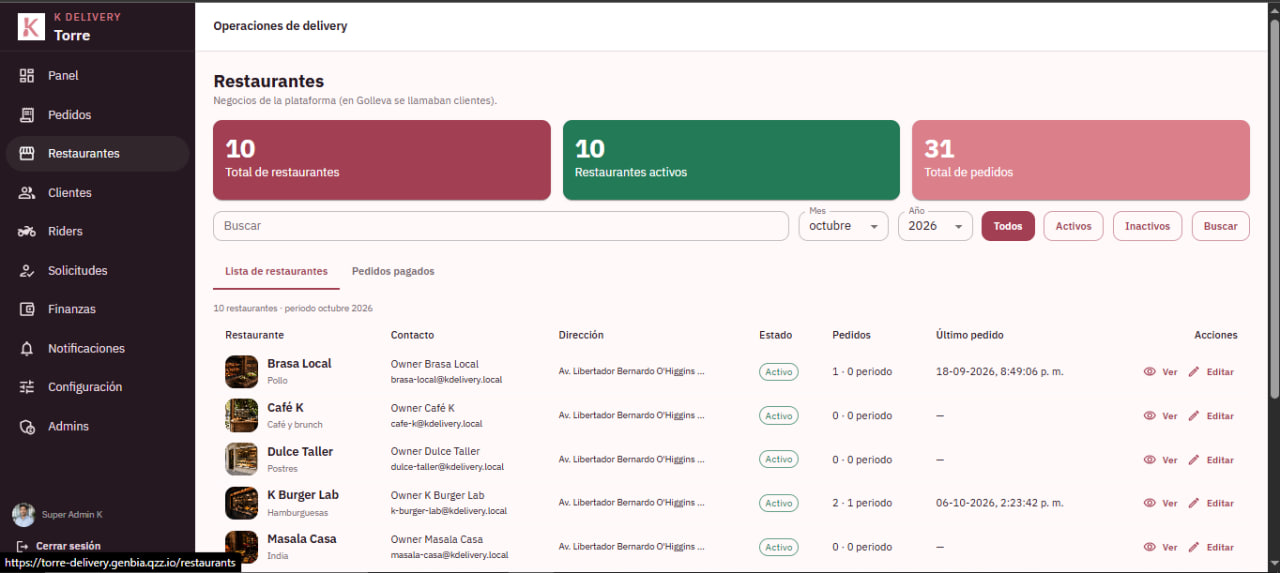Viewport: 1280px width, 573px height.
Task: Open the Configuración sliders icon
Action: coord(27,387)
